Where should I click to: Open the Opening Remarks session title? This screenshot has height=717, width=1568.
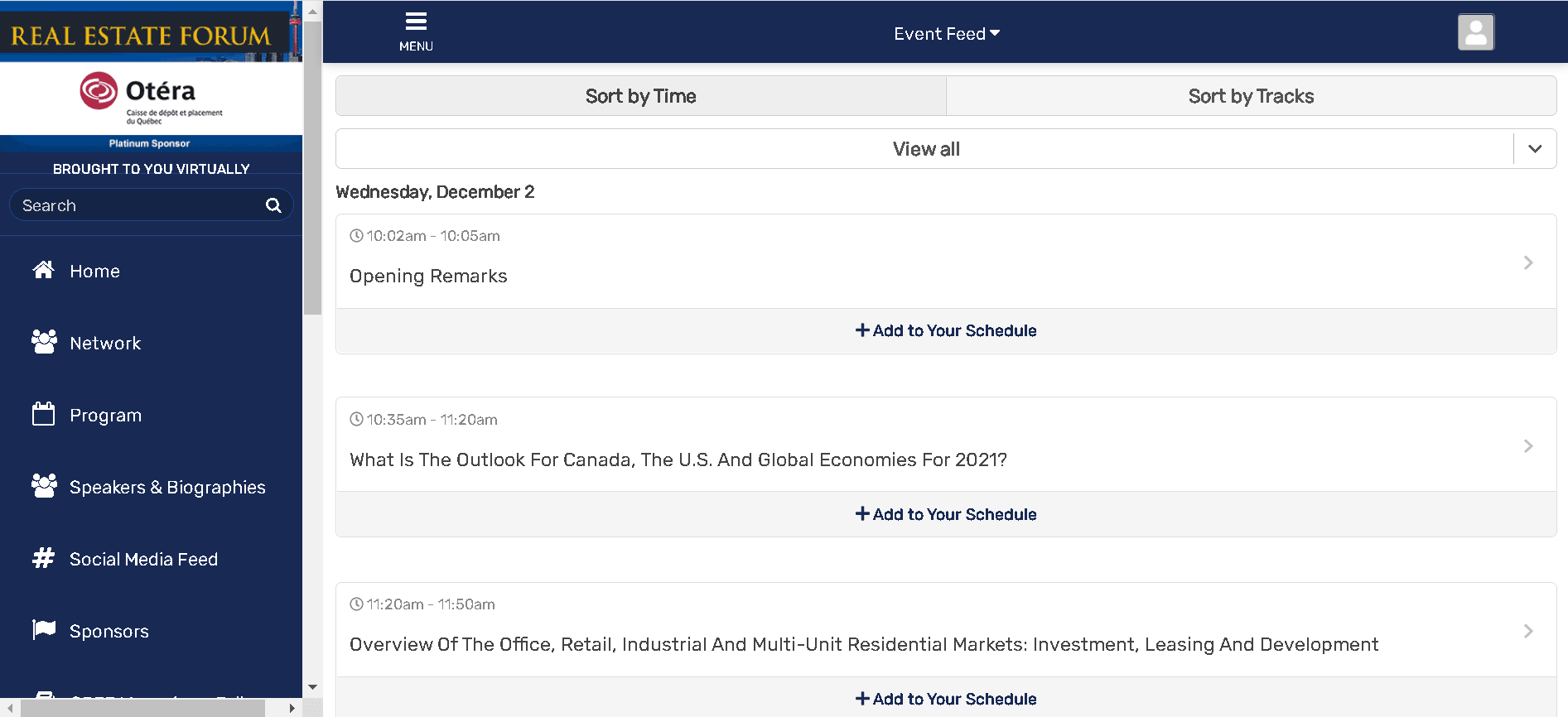428,276
